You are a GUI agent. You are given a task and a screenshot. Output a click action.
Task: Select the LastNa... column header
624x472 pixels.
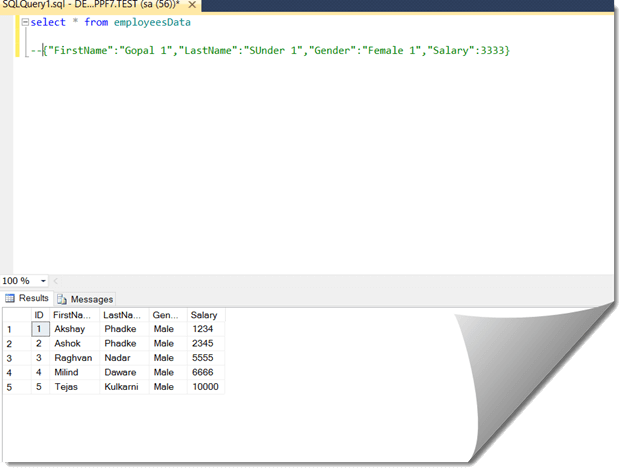coord(124,315)
